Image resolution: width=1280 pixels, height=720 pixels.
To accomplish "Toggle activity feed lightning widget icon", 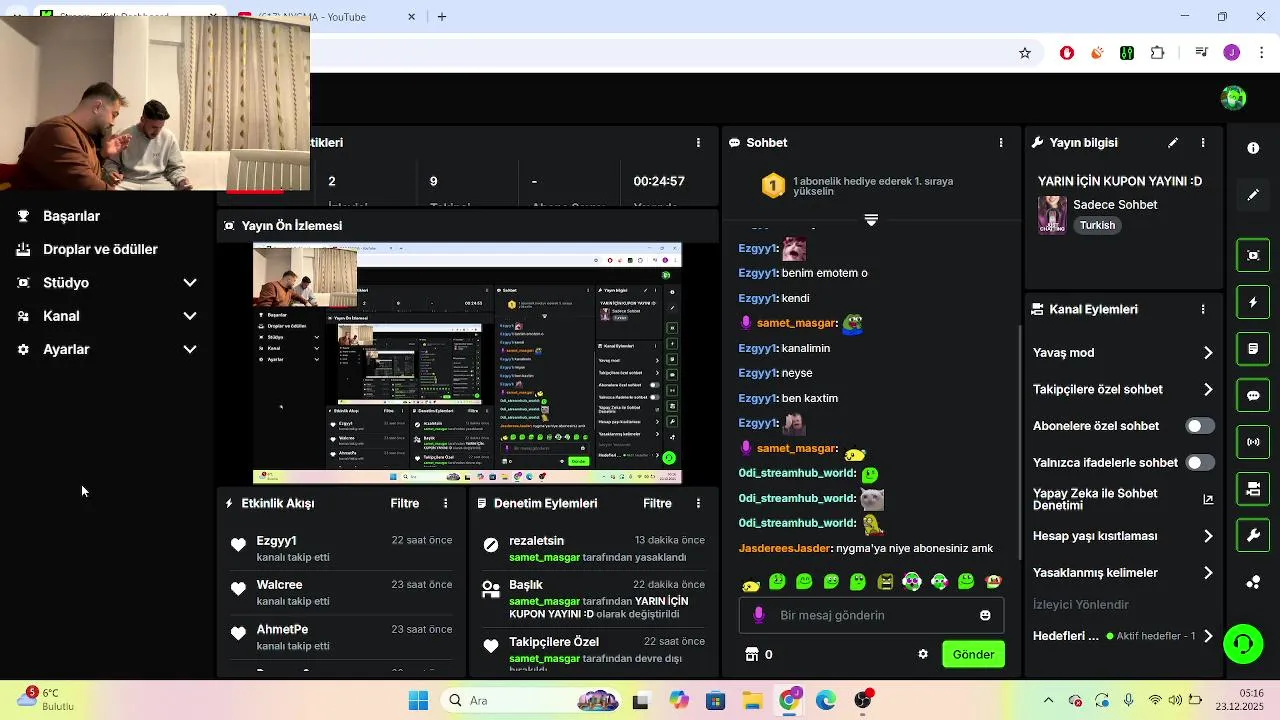I will coord(1253,302).
